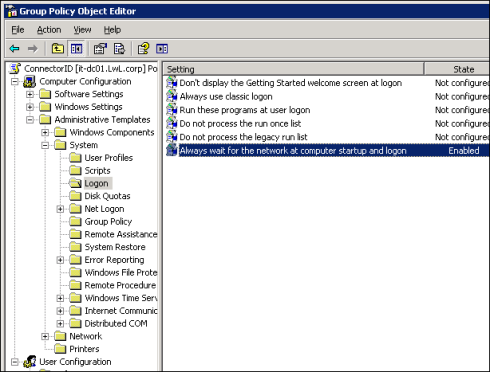Click the Scripts folder icon
Viewport: 490px width, 372px height.
pos(75,171)
